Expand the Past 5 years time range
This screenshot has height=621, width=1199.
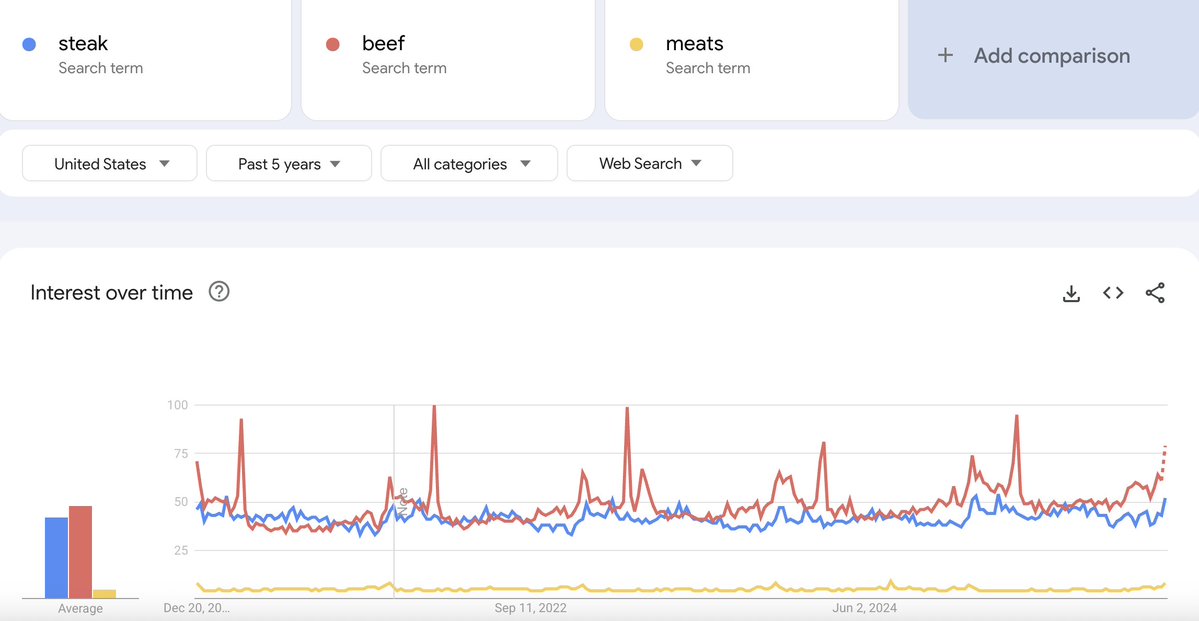(289, 164)
